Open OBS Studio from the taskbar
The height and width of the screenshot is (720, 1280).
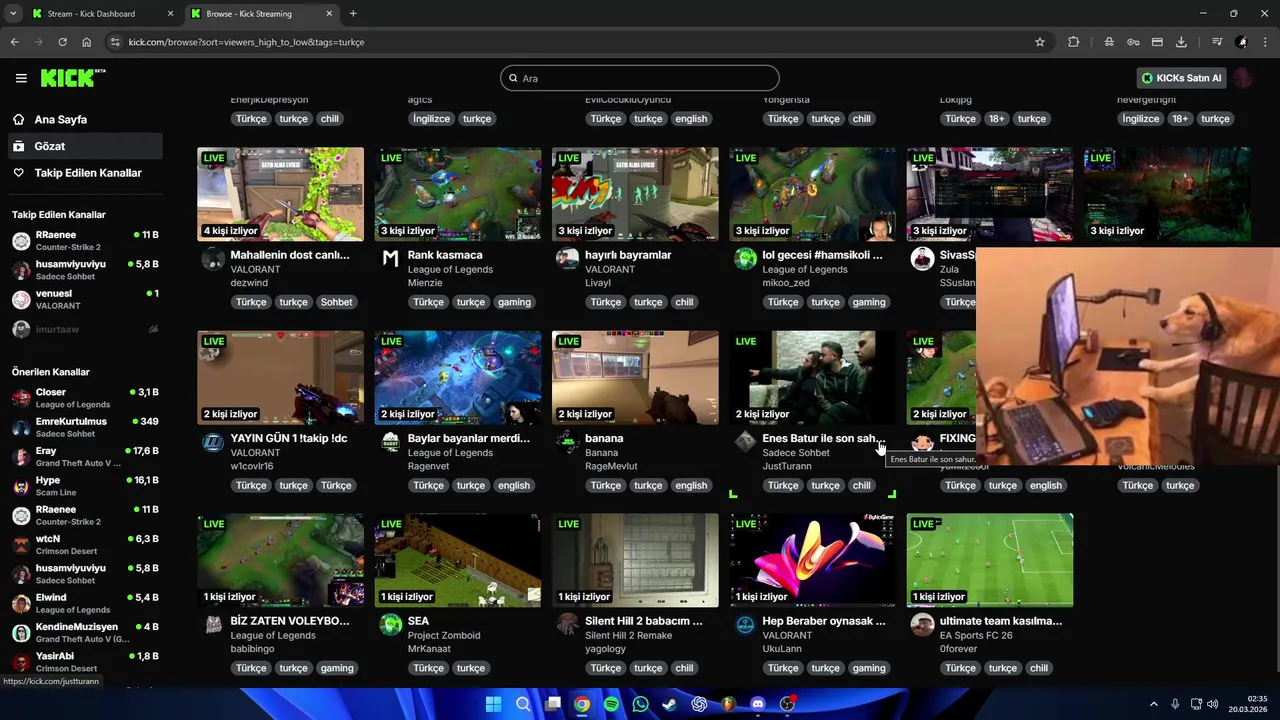pyautogui.click(x=787, y=704)
